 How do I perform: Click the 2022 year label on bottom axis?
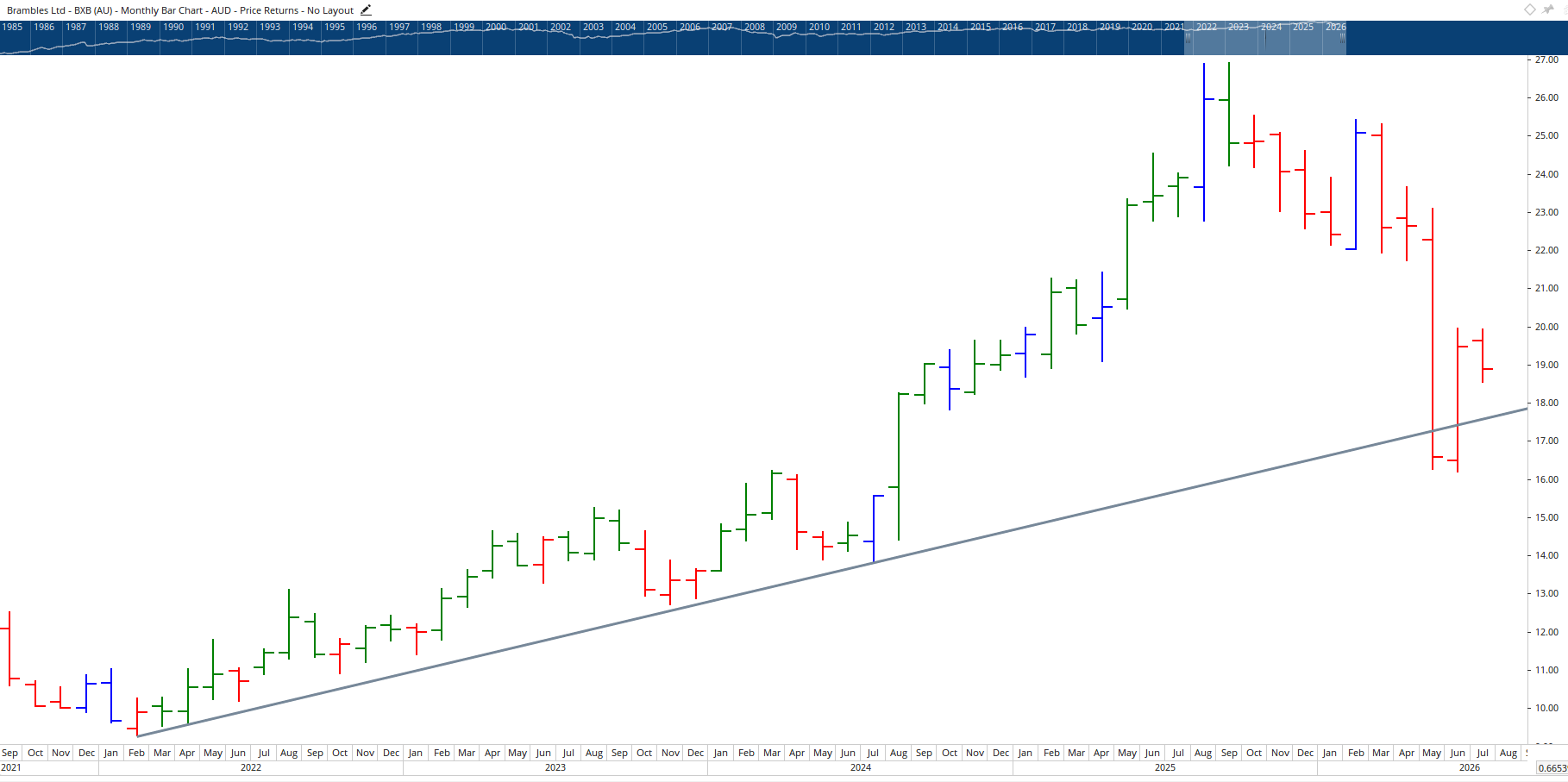point(251,767)
